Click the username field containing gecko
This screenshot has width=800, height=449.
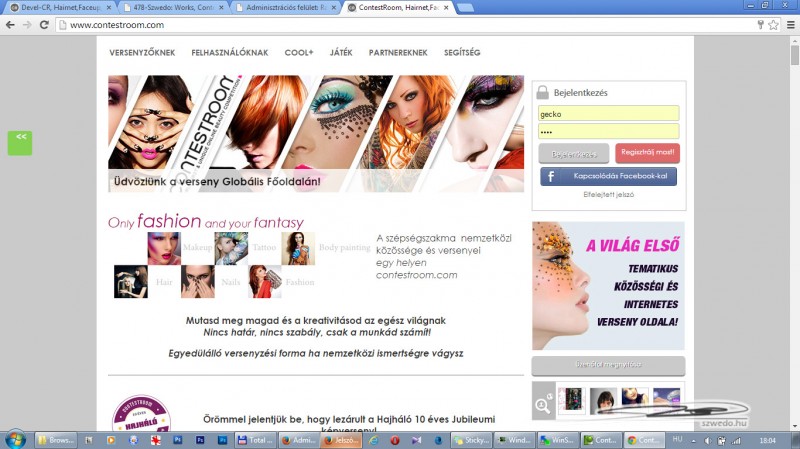point(608,114)
